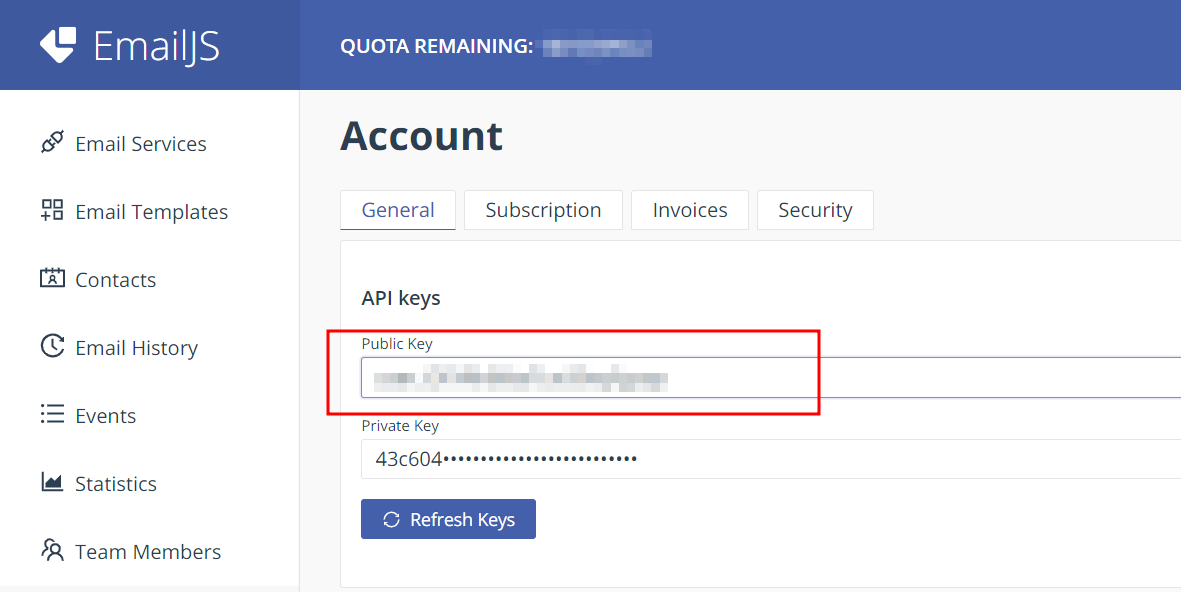Click the Contacts card icon
This screenshot has height=592, width=1181.
(x=52, y=278)
